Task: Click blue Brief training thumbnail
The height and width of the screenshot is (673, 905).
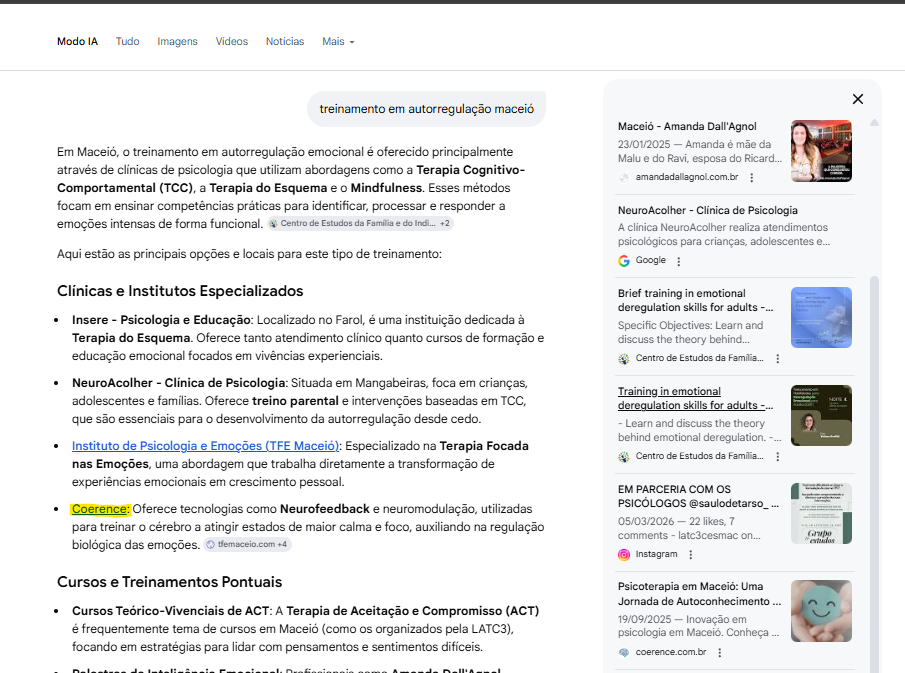Action: (x=821, y=317)
